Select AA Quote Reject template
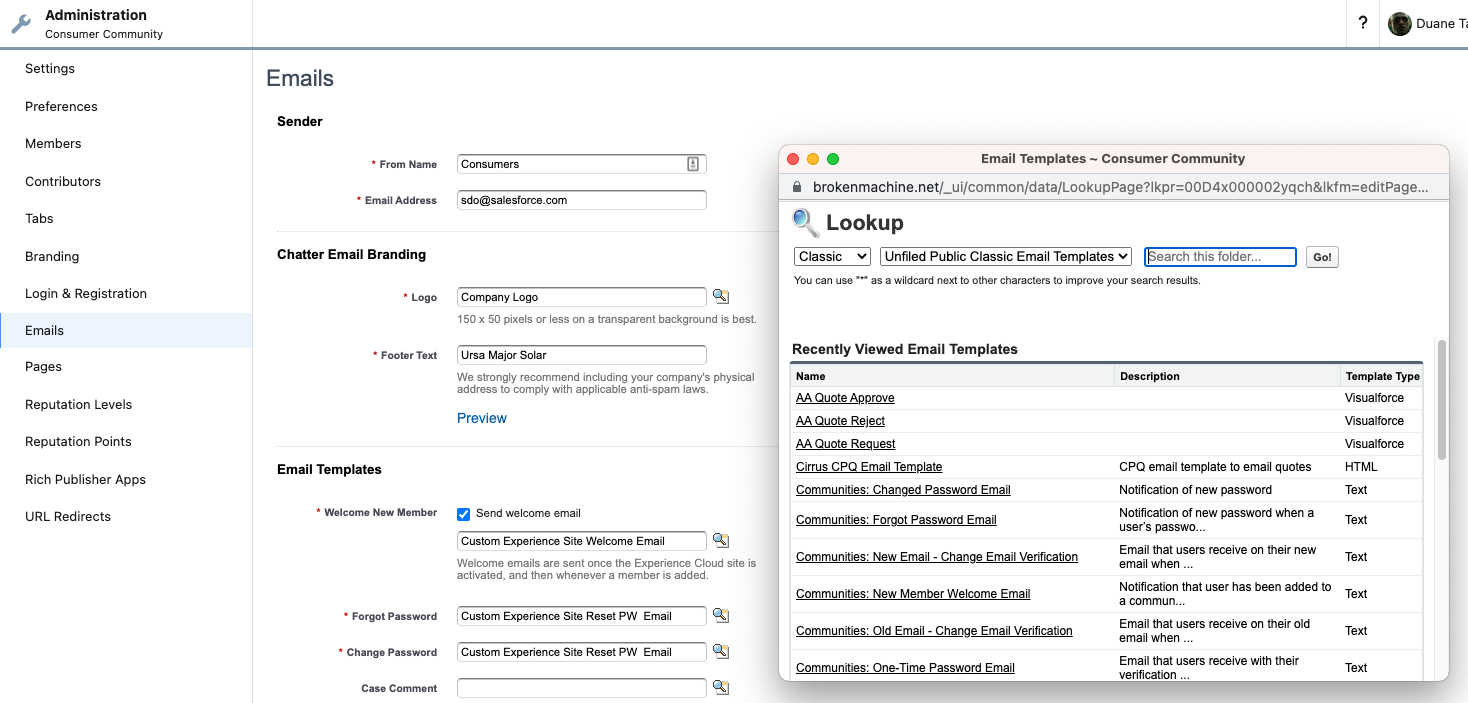Viewport: 1468px width, 703px height. pyautogui.click(x=840, y=421)
